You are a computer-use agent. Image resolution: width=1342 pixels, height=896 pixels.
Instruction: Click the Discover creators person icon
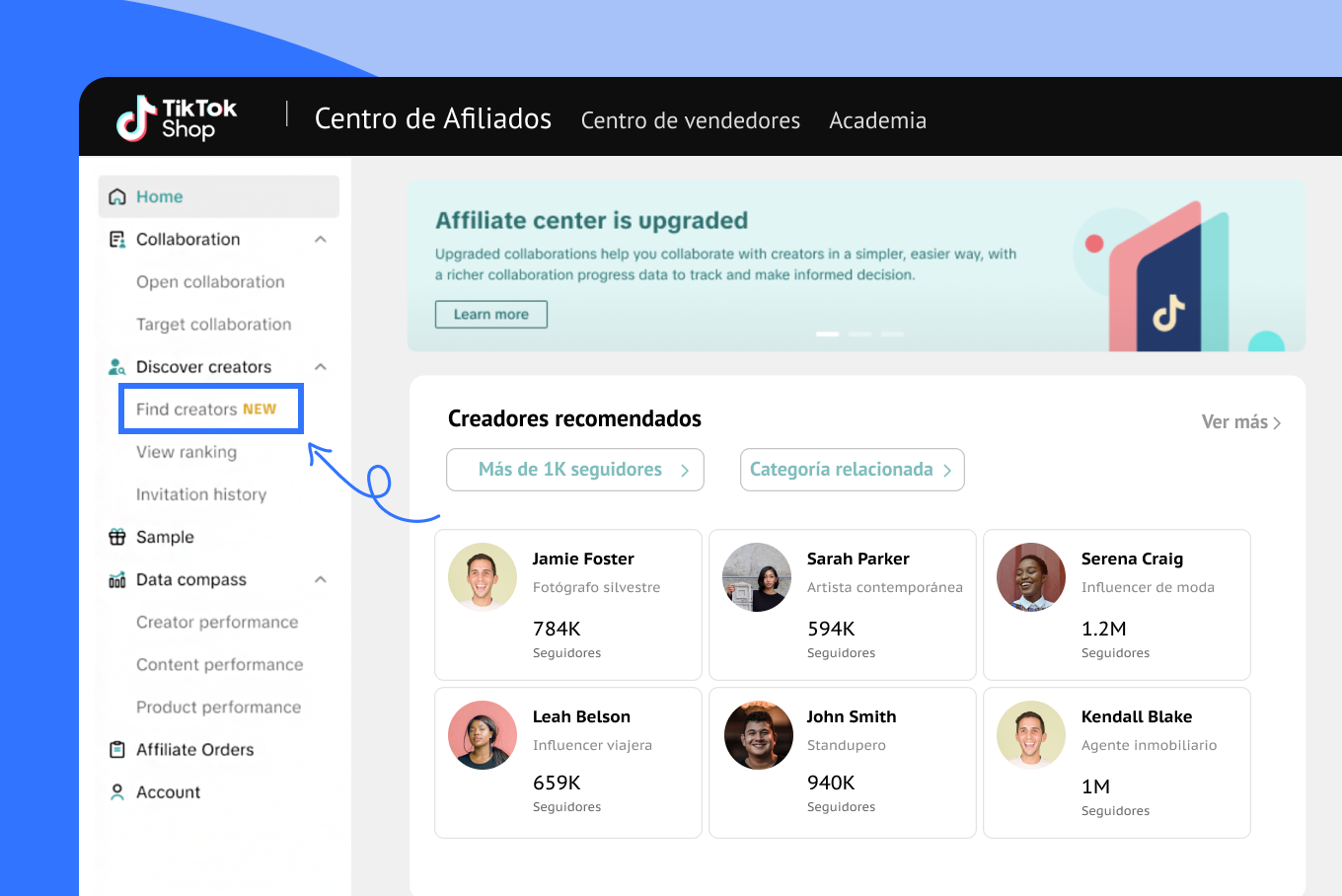[x=117, y=367]
